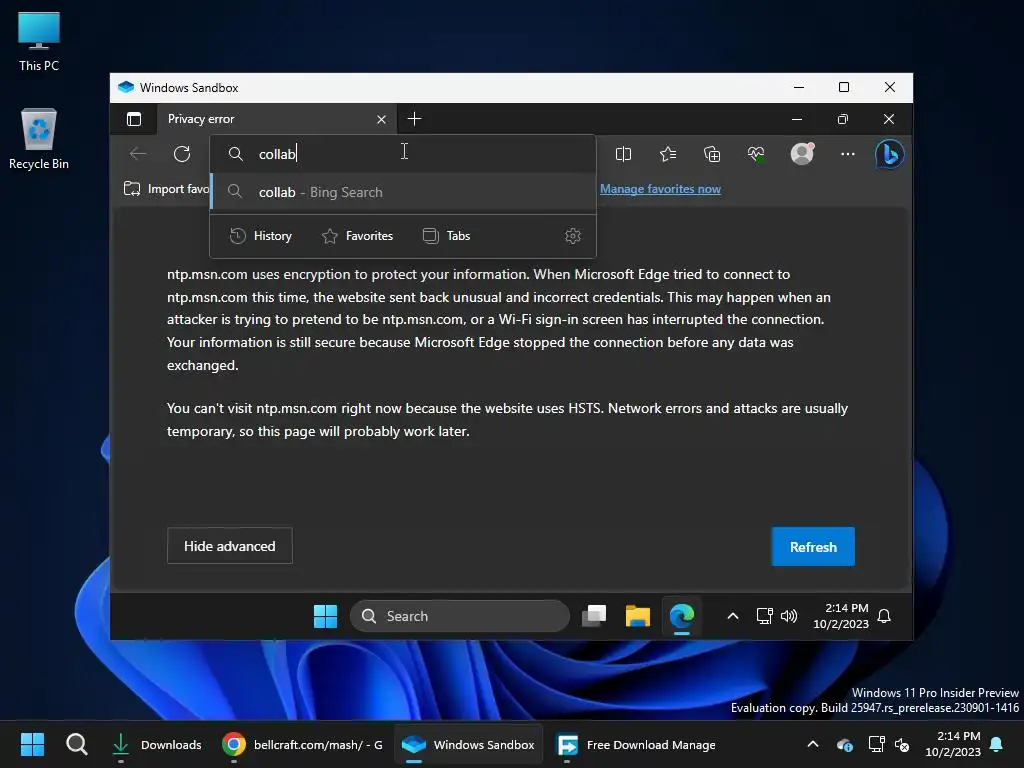Image resolution: width=1024 pixels, height=768 pixels.
Task: Open host clock 2:14 PM 10/2/2023
Action: [953, 744]
